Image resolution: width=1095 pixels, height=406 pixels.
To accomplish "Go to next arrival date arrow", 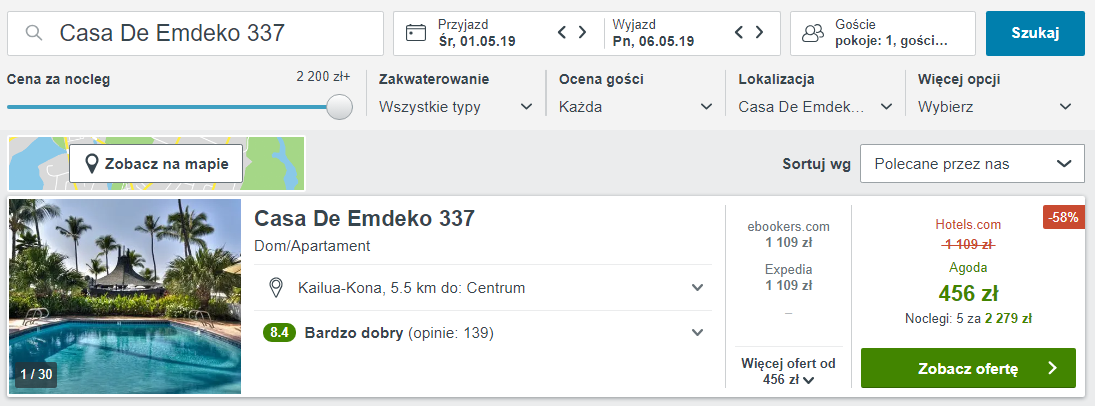I will (582, 33).
